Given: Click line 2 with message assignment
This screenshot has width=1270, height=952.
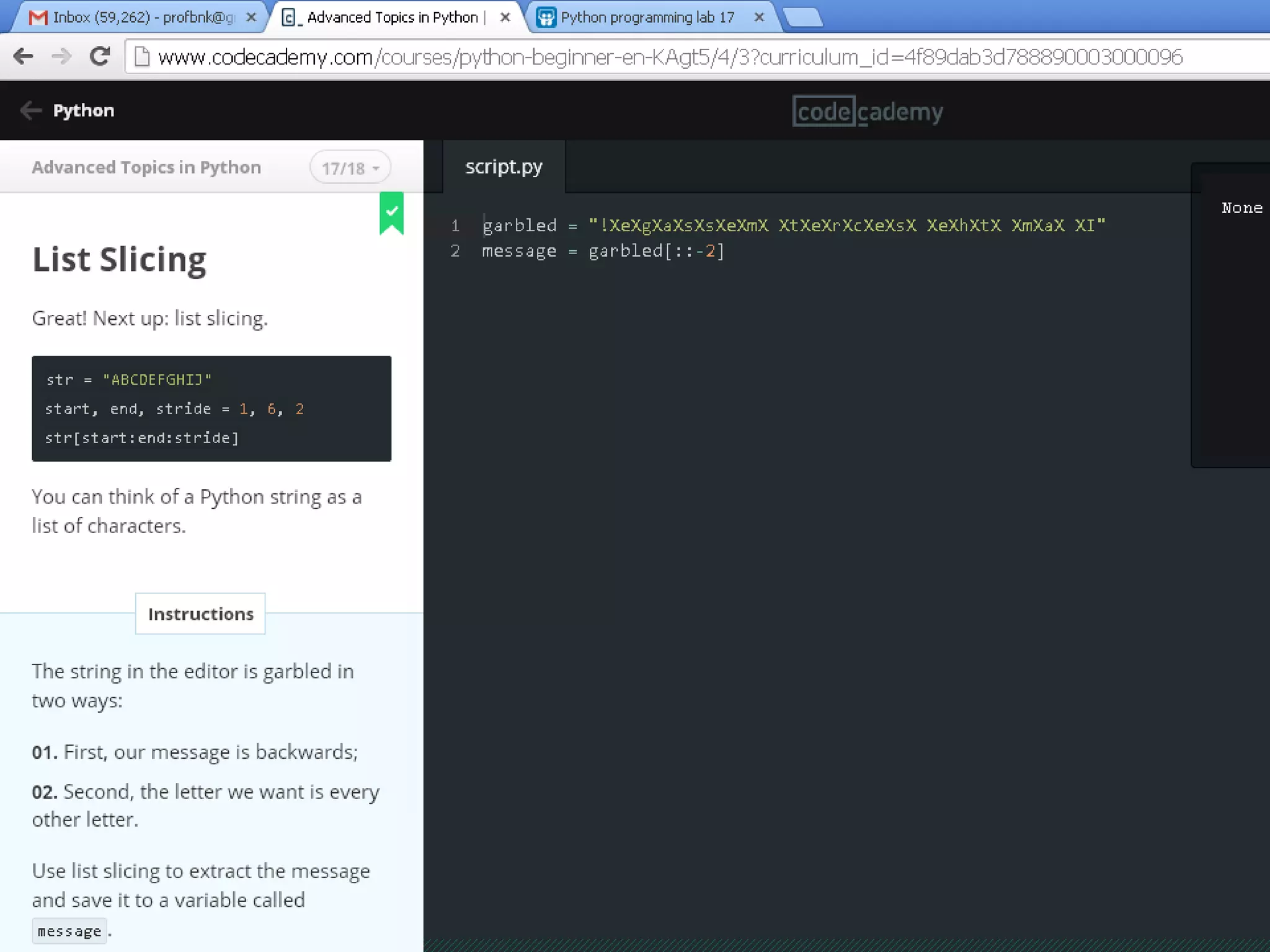Looking at the screenshot, I should (603, 251).
